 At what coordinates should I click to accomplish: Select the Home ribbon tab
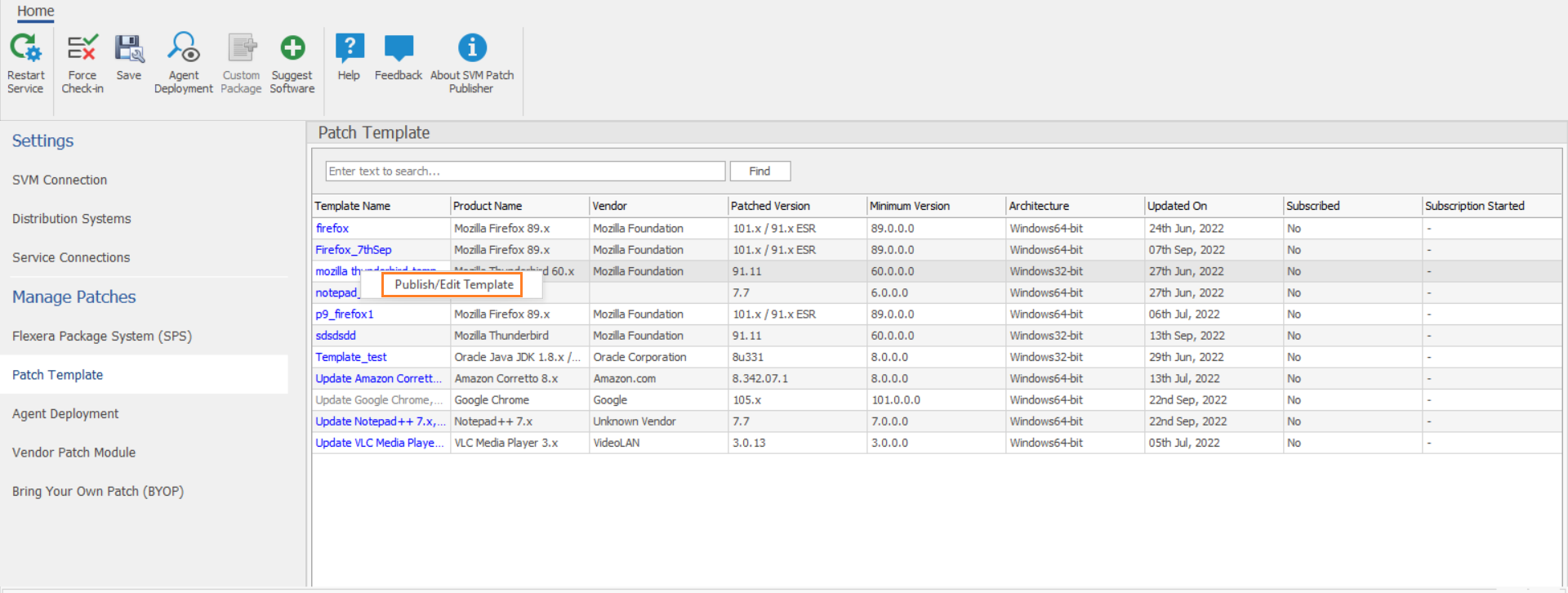[x=36, y=11]
